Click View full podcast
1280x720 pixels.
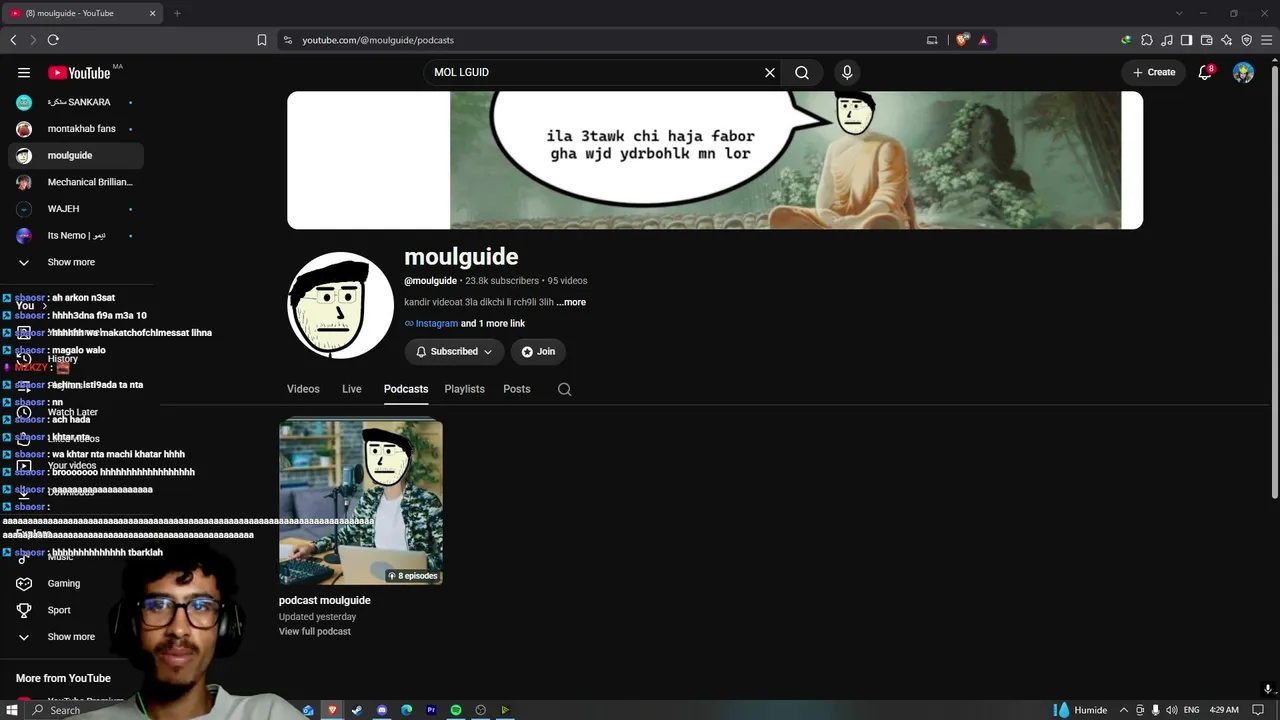pyautogui.click(x=315, y=632)
